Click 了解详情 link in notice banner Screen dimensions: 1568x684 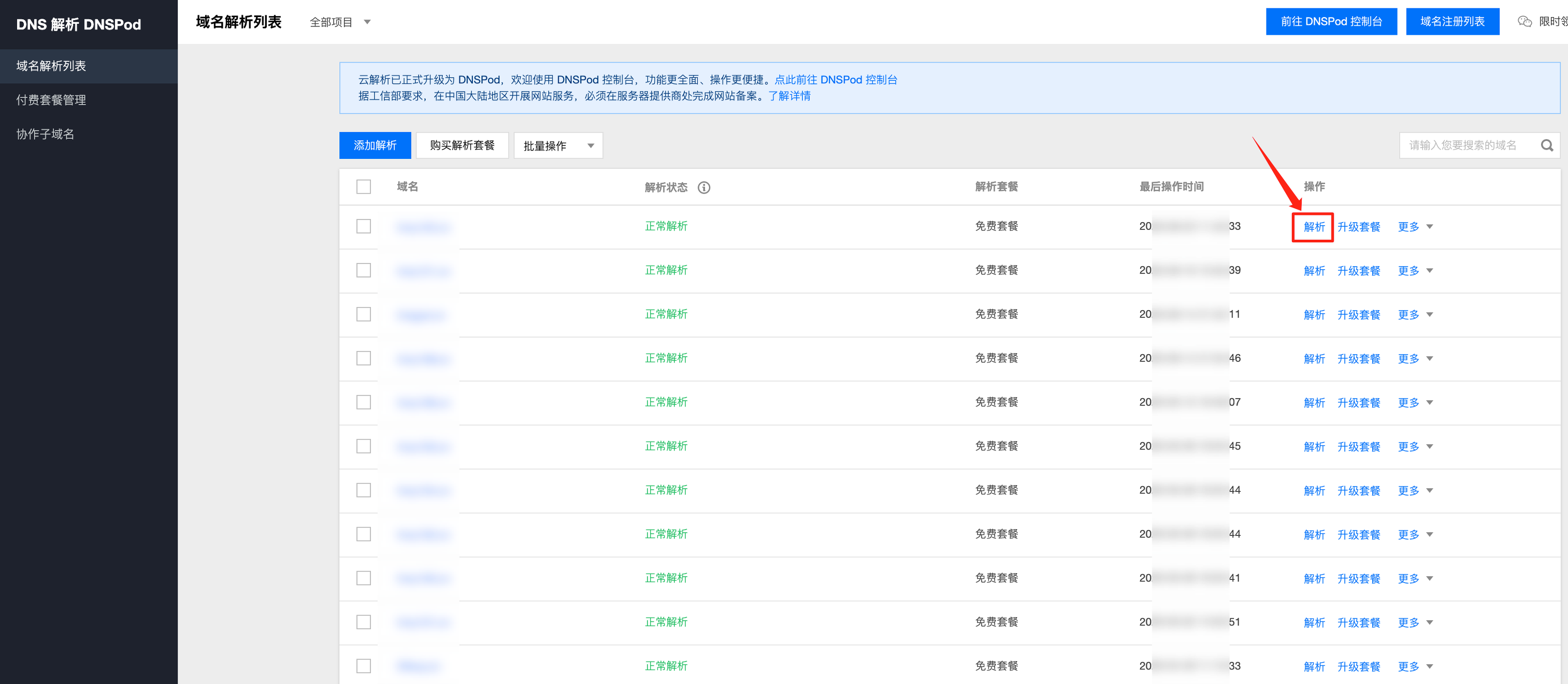[789, 96]
